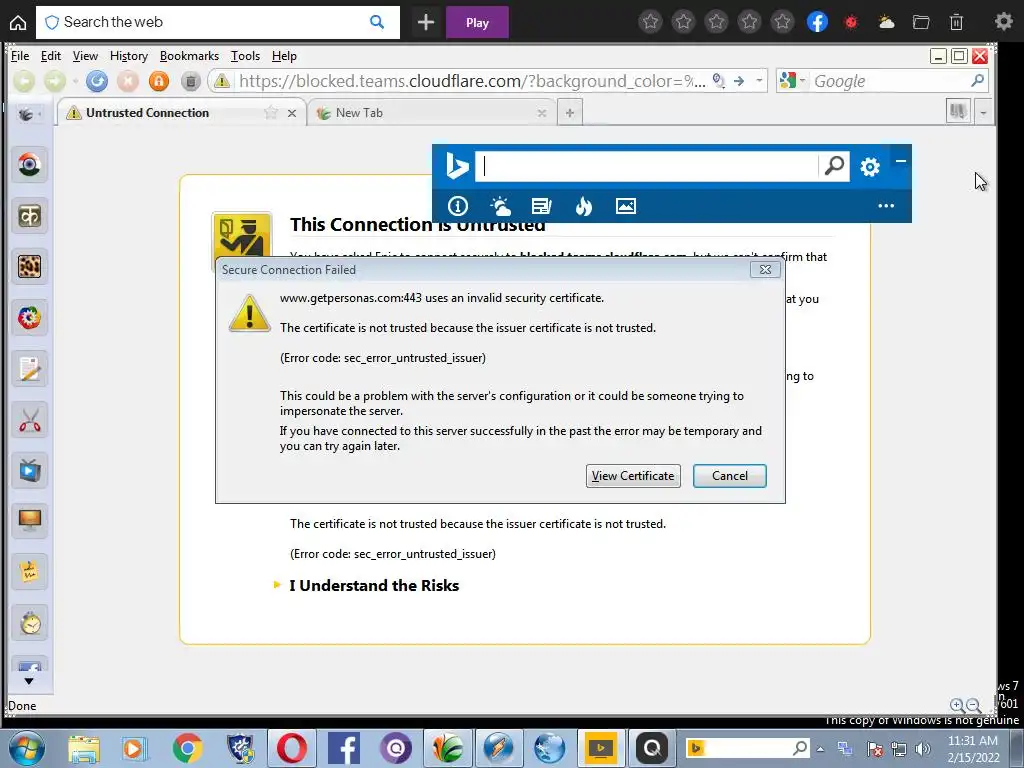Click the bookmarks library icon beside the tabs
1024x768 pixels.
(x=958, y=112)
